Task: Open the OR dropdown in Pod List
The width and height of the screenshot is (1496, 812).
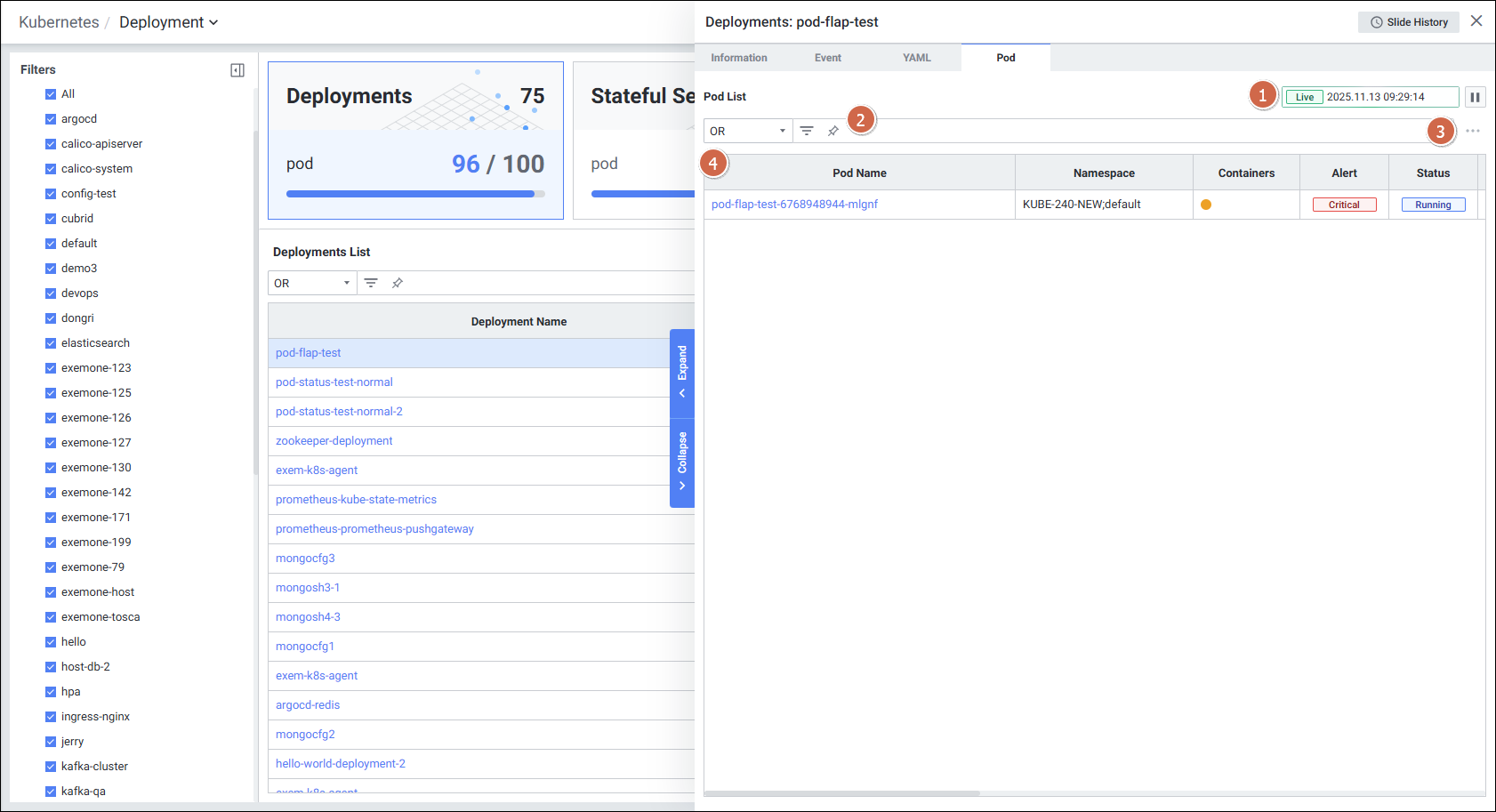Action: click(748, 131)
